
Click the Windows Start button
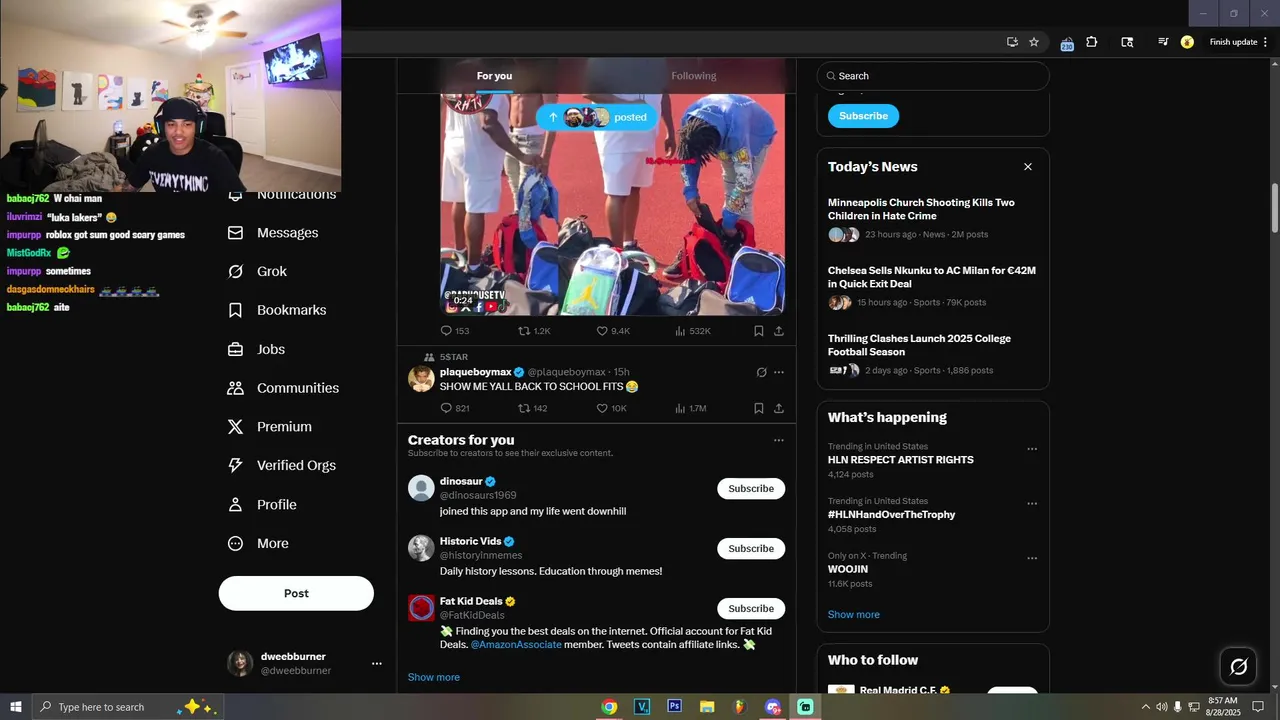[x=15, y=707]
